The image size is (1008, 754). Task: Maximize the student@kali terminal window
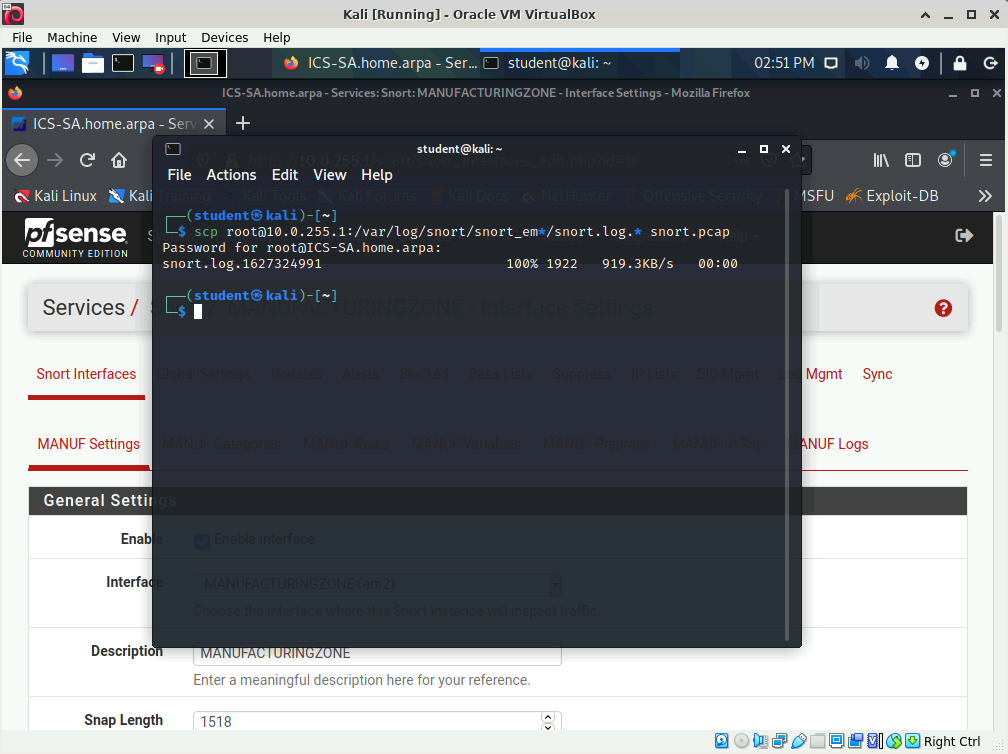click(x=764, y=149)
